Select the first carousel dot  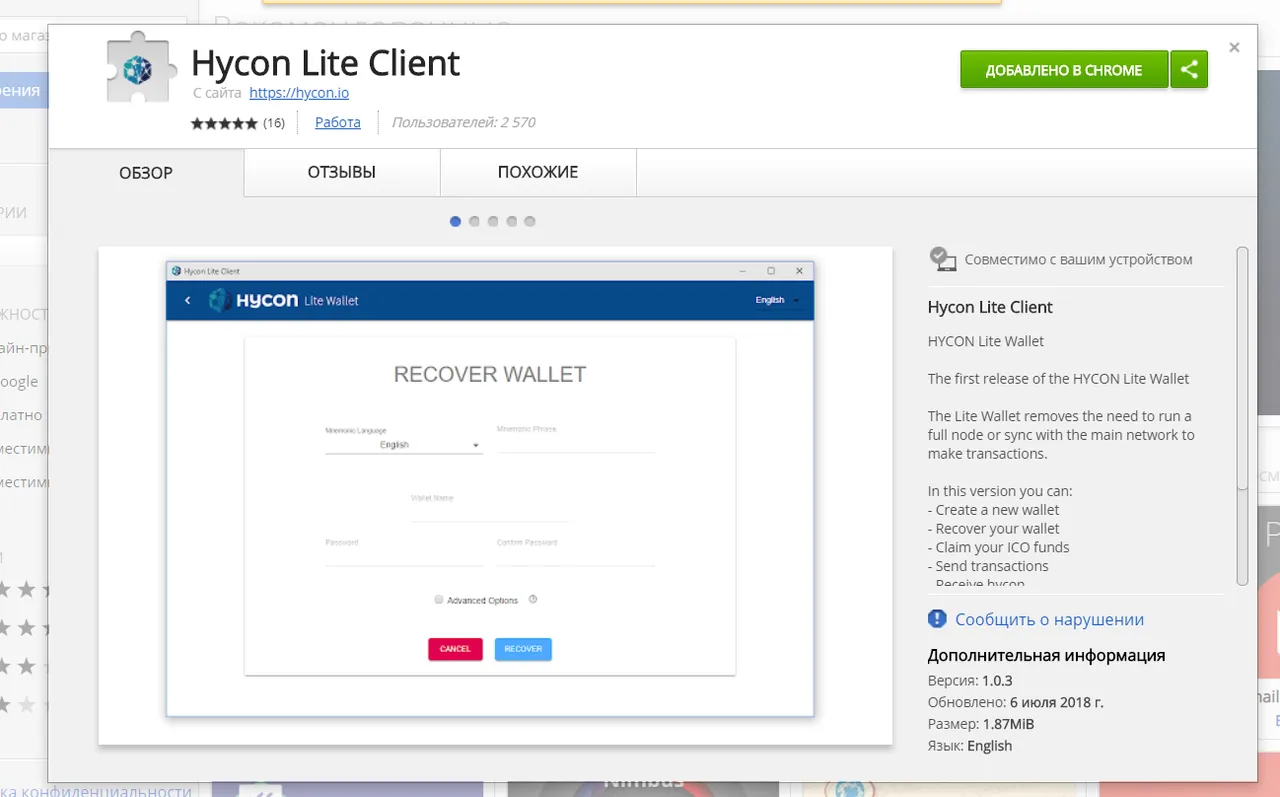pyautogui.click(x=455, y=221)
